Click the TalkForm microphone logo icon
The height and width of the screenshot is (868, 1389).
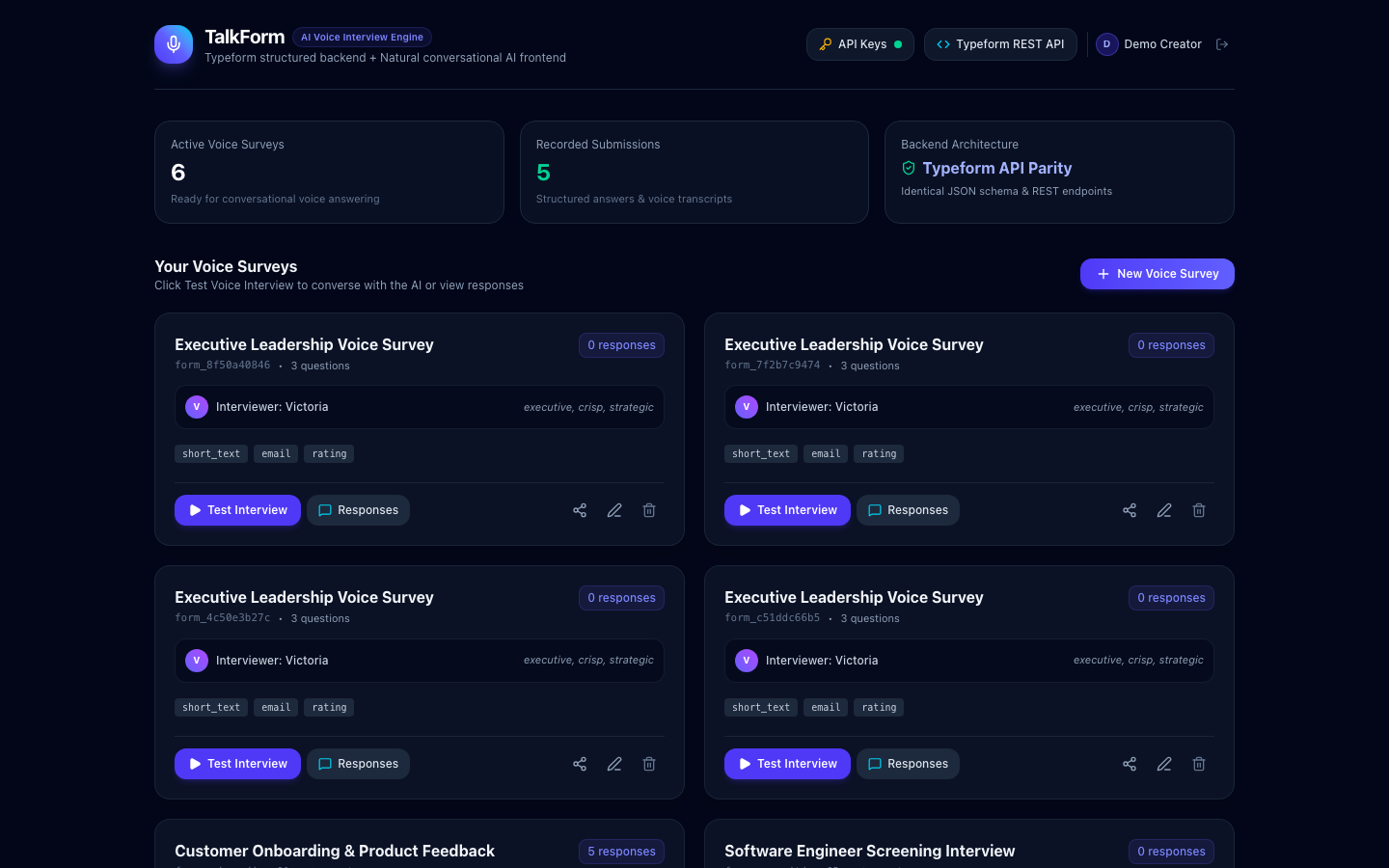(174, 44)
